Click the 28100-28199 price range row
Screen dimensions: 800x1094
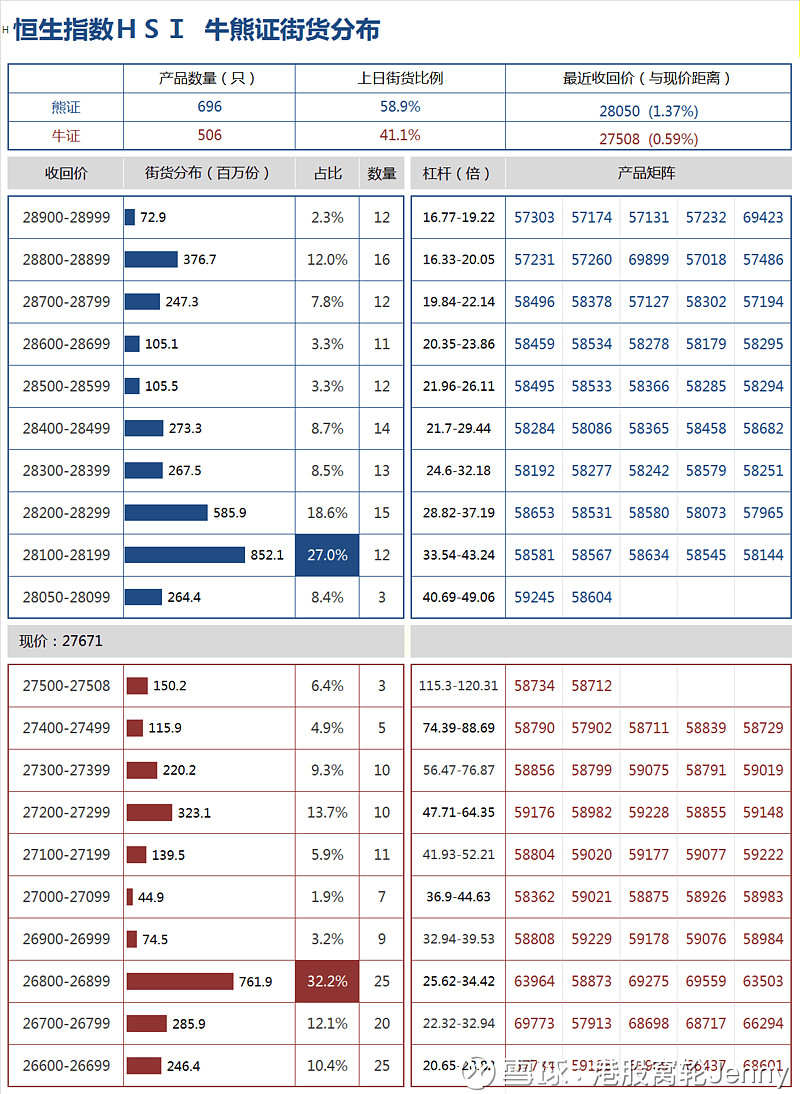pyautogui.click(x=206, y=555)
